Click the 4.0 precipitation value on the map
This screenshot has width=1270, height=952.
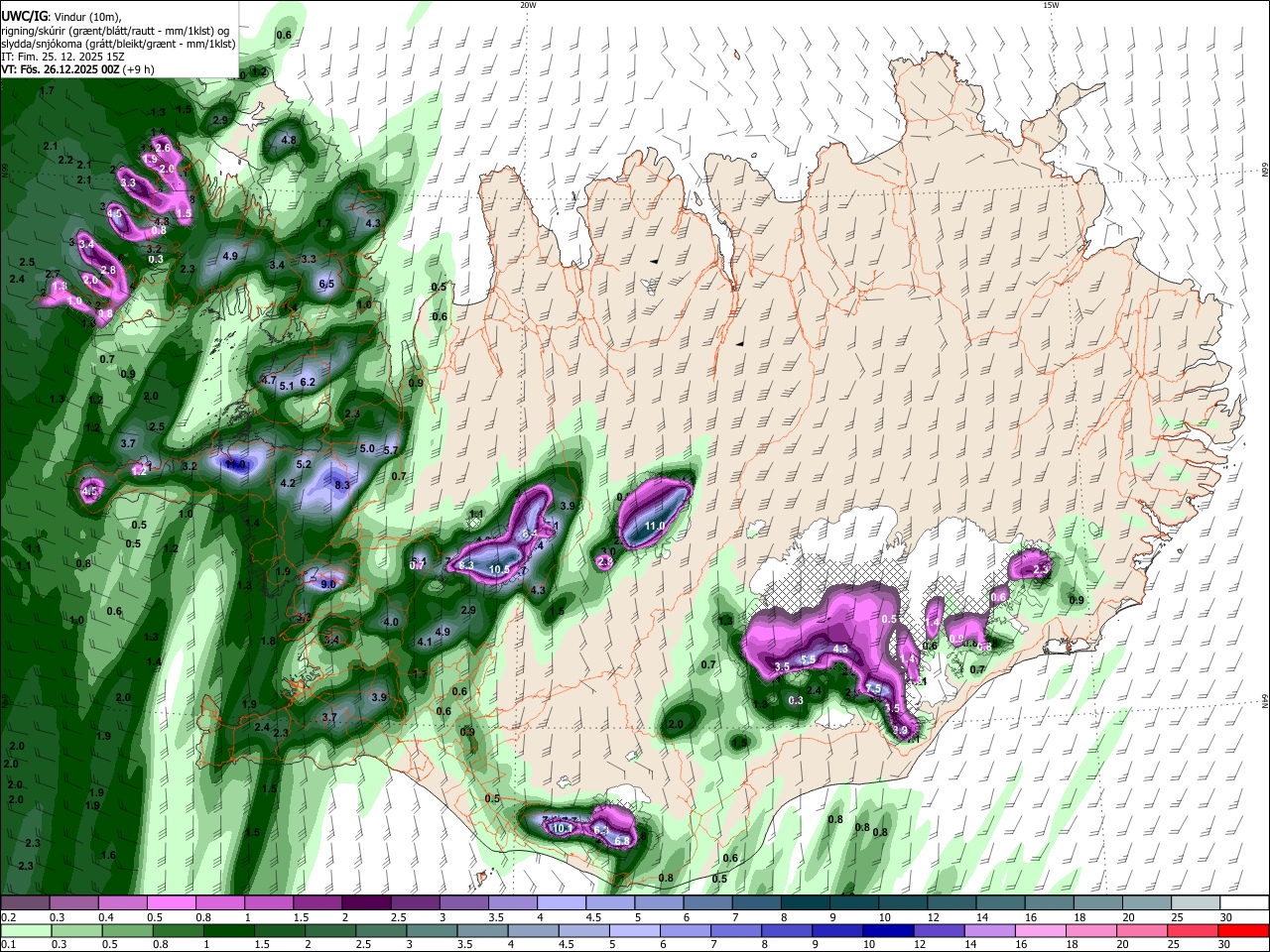[391, 623]
